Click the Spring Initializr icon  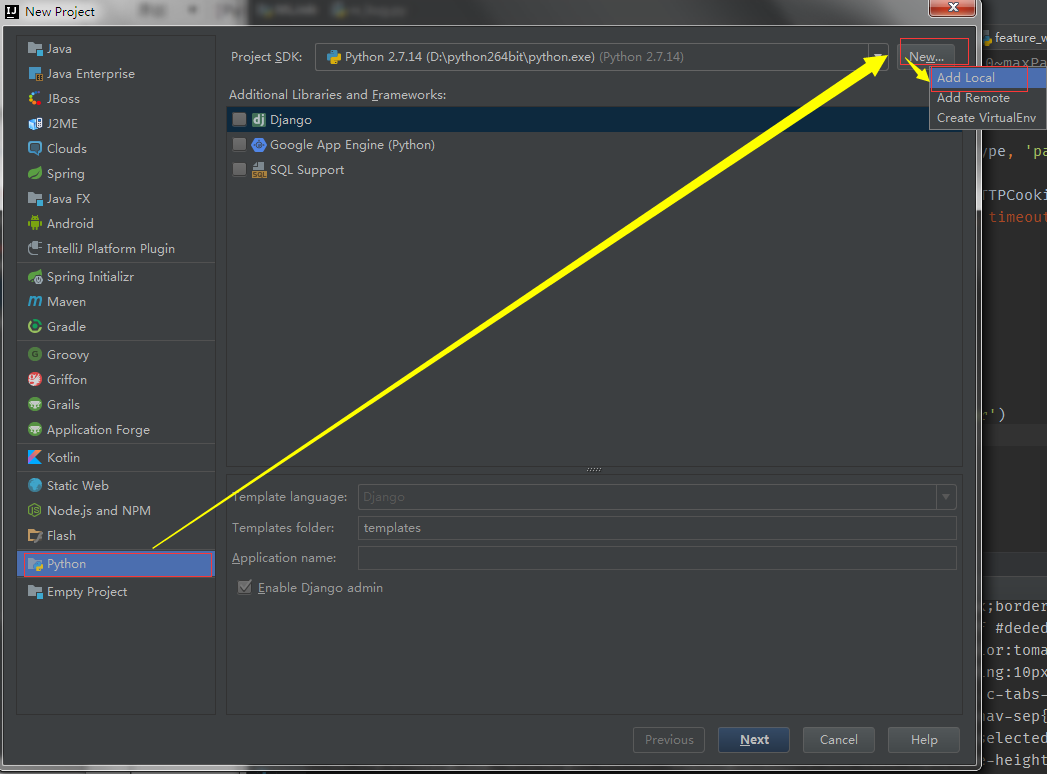(35, 276)
